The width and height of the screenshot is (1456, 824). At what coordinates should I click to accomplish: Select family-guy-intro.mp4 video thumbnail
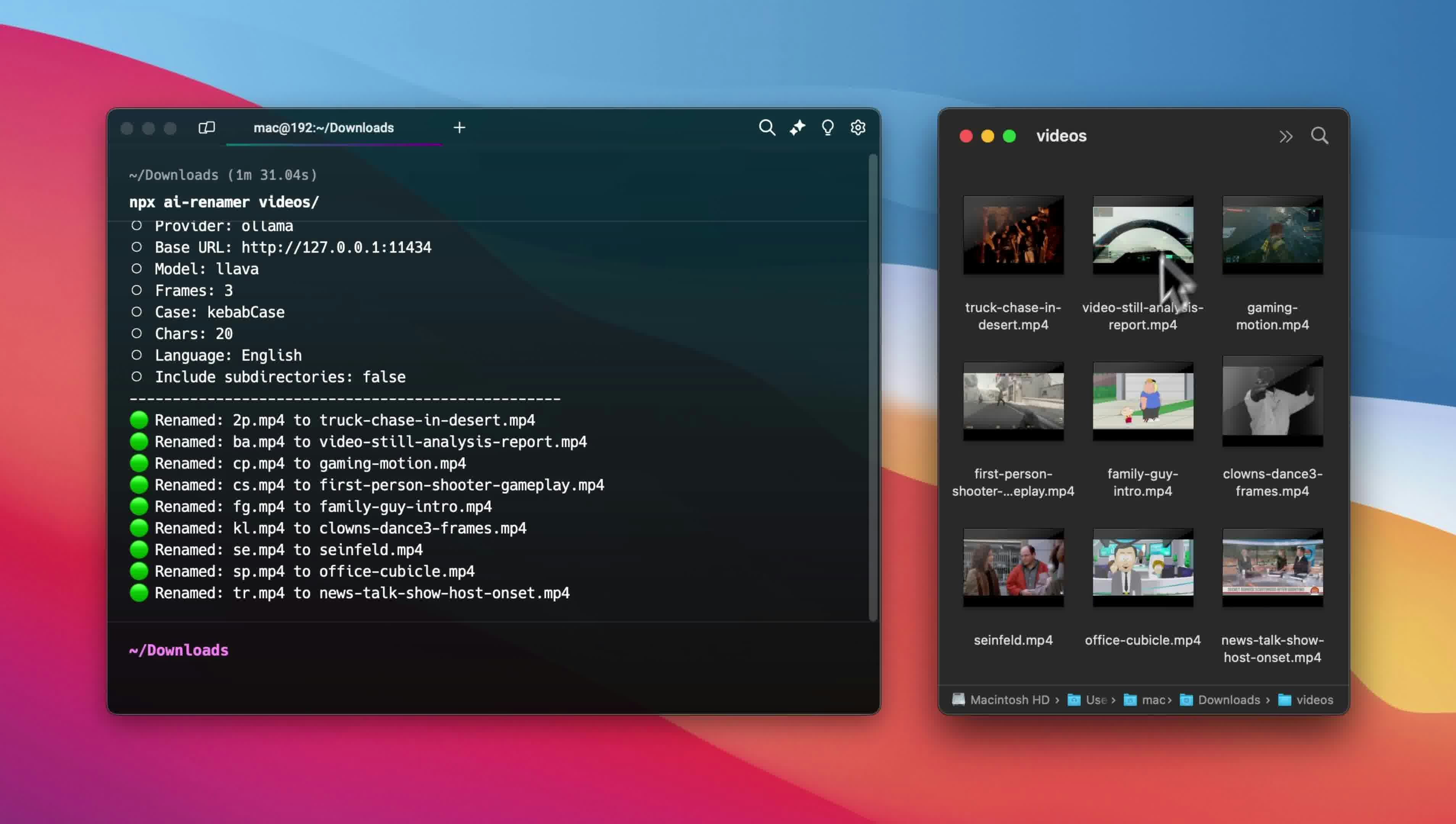[x=1142, y=401]
